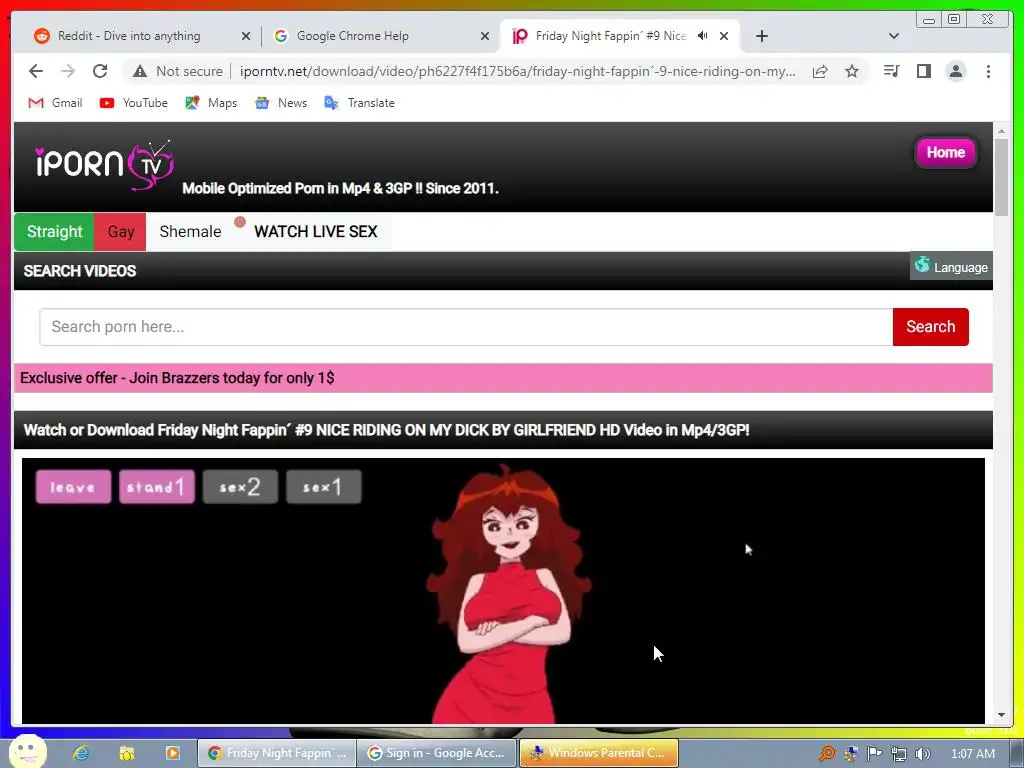Open the network icon in the tray
Viewport: 1024px width, 768px height.
pos(899,754)
